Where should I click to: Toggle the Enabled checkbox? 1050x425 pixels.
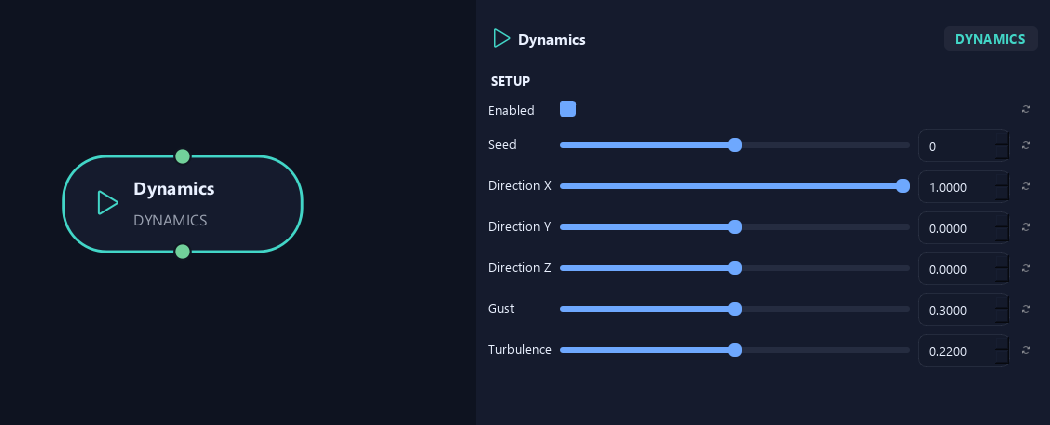pos(568,109)
